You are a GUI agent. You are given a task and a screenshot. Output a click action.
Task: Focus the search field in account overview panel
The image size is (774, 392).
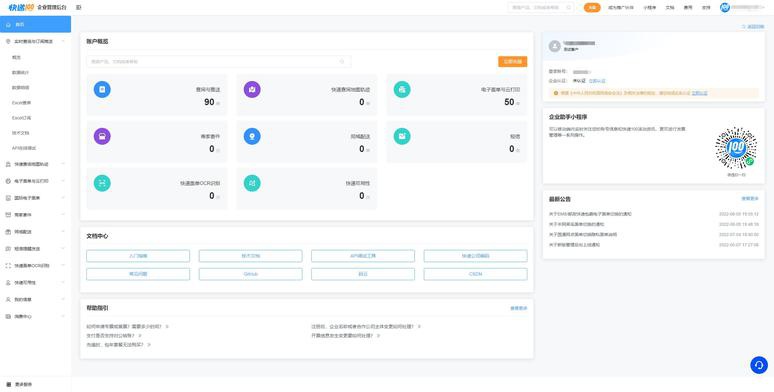[219, 62]
